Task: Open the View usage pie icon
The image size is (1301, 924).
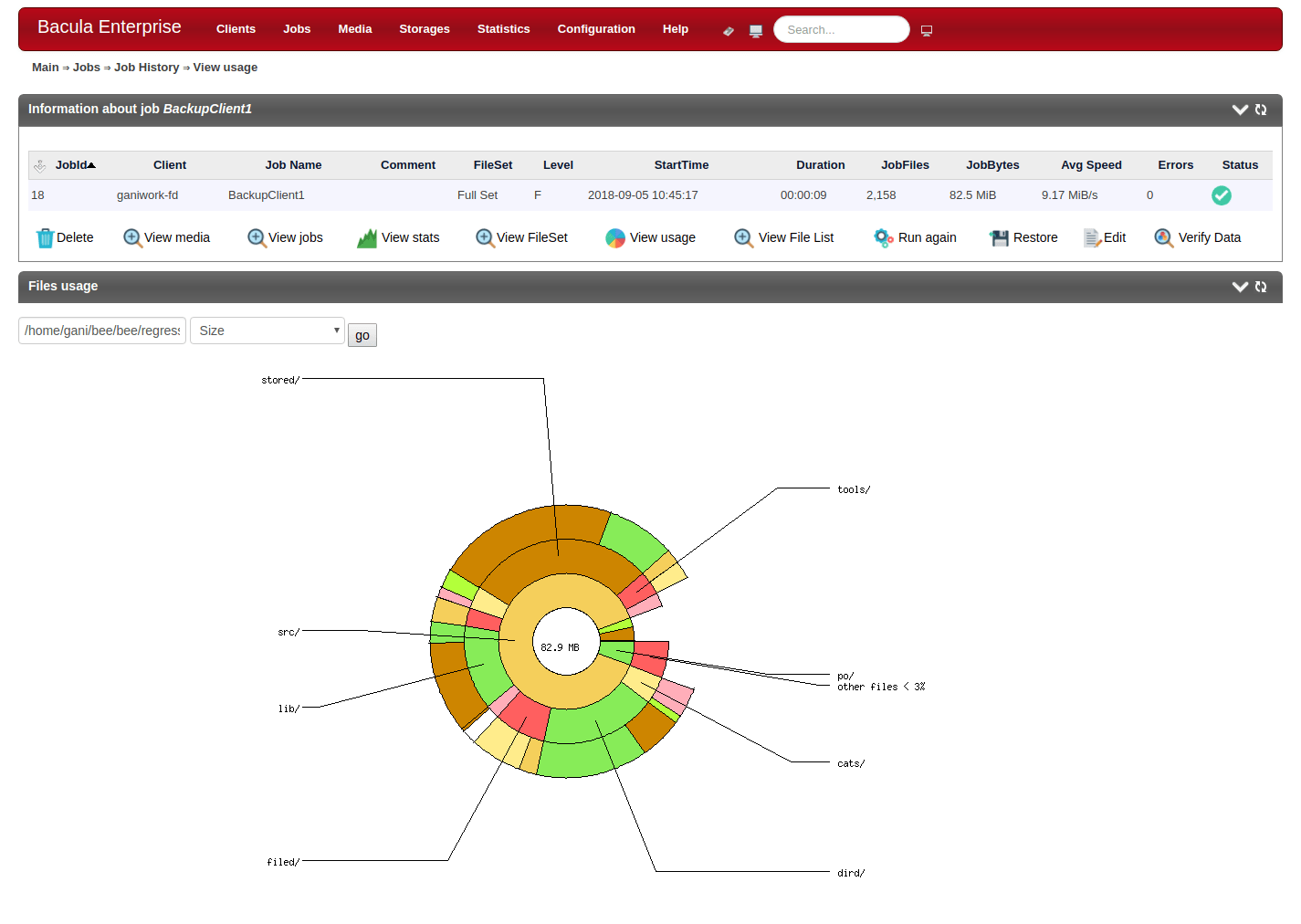Action: [x=615, y=238]
